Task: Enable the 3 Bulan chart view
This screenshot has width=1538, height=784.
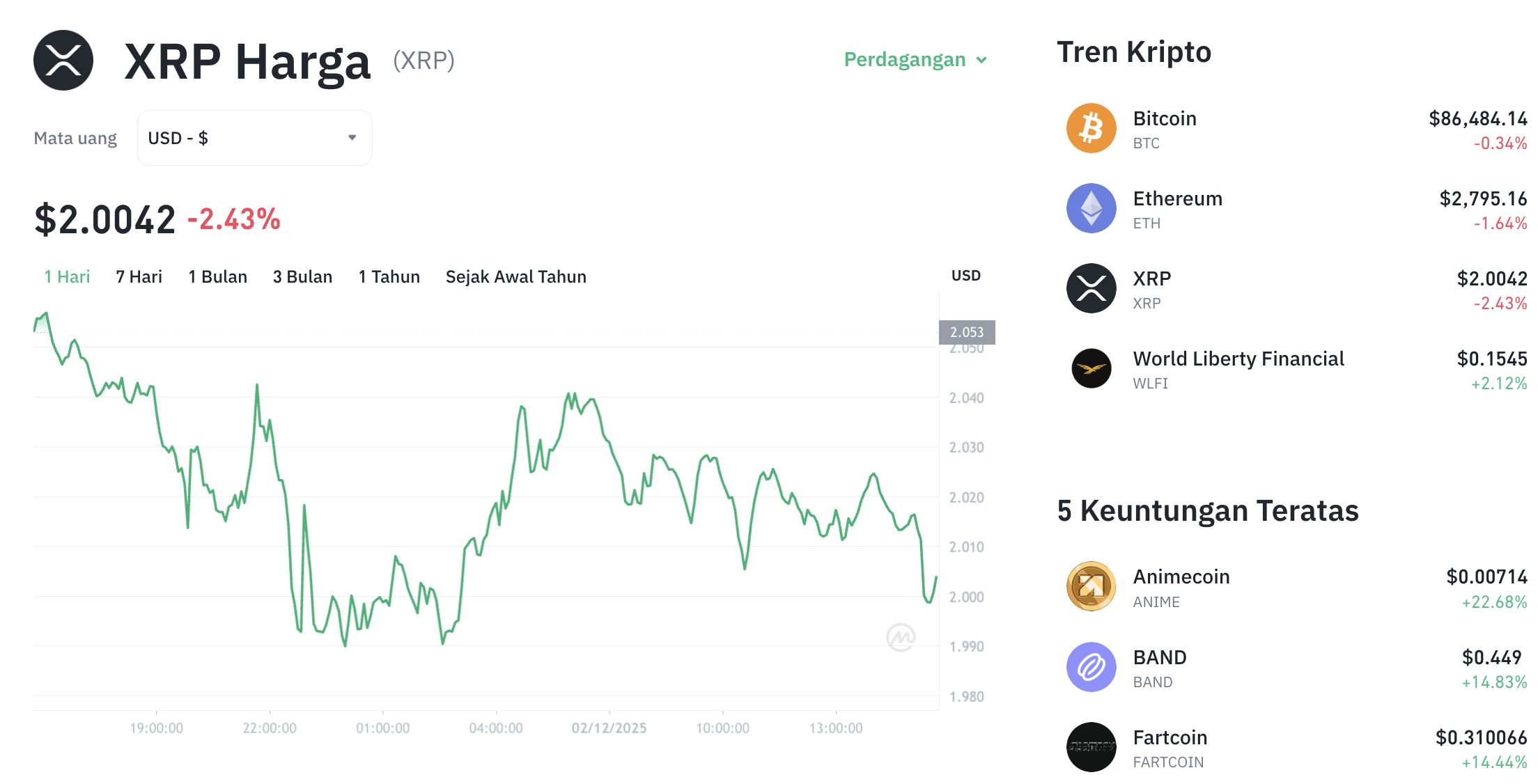Action: (x=302, y=276)
